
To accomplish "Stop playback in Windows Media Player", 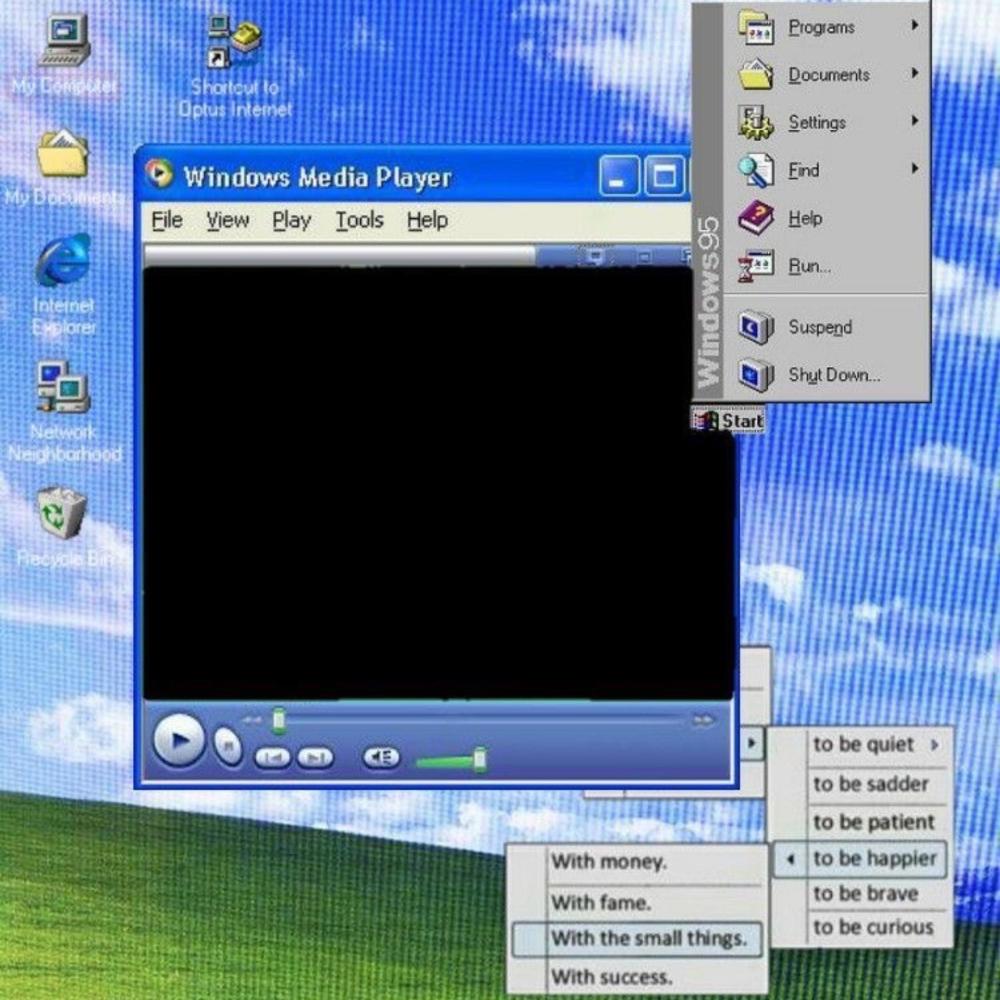I will 228,745.
